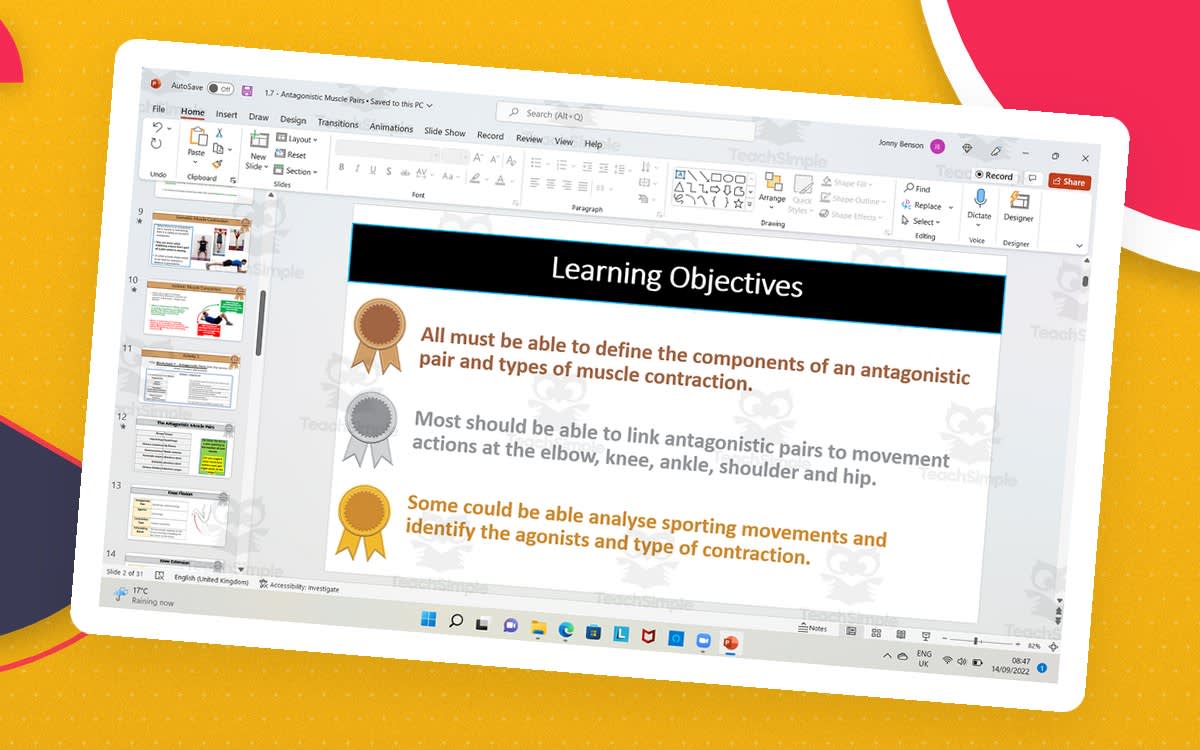
Task: Click the Find button
Action: point(917,188)
